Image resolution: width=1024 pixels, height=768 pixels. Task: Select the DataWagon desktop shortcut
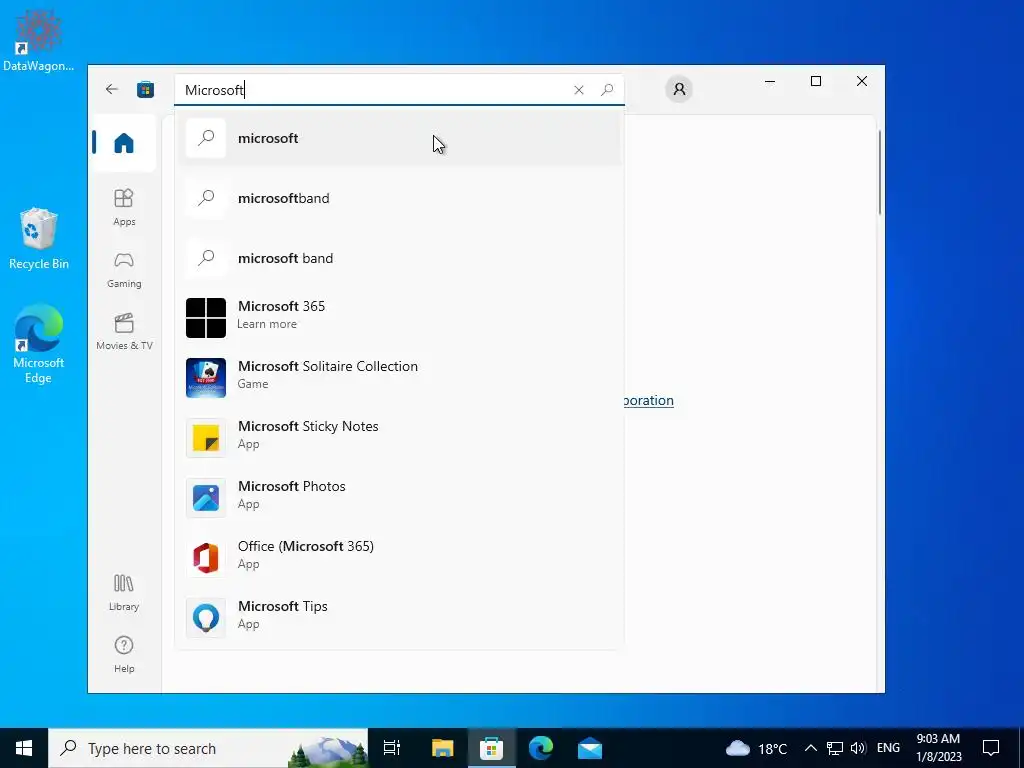(39, 39)
